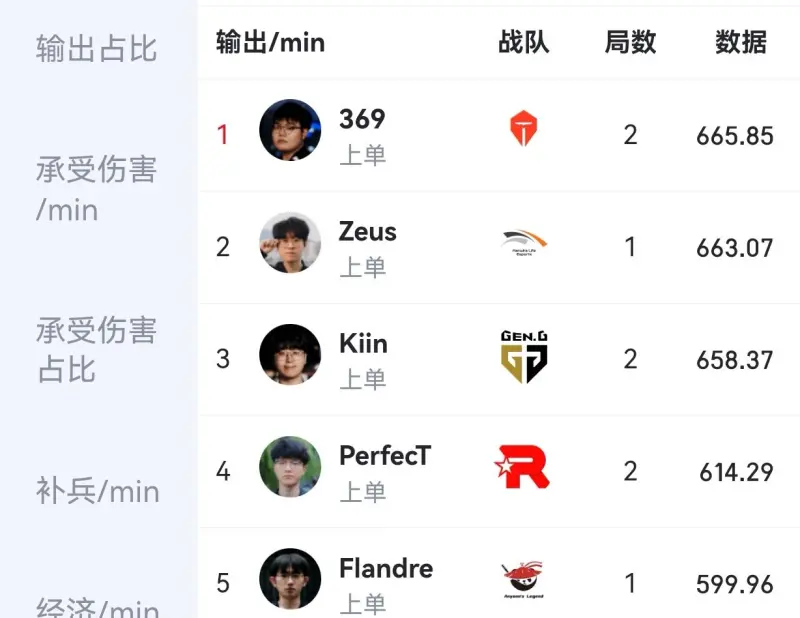The image size is (800, 618).
Task: Open PerfecT's player avatar
Action: [x=290, y=467]
